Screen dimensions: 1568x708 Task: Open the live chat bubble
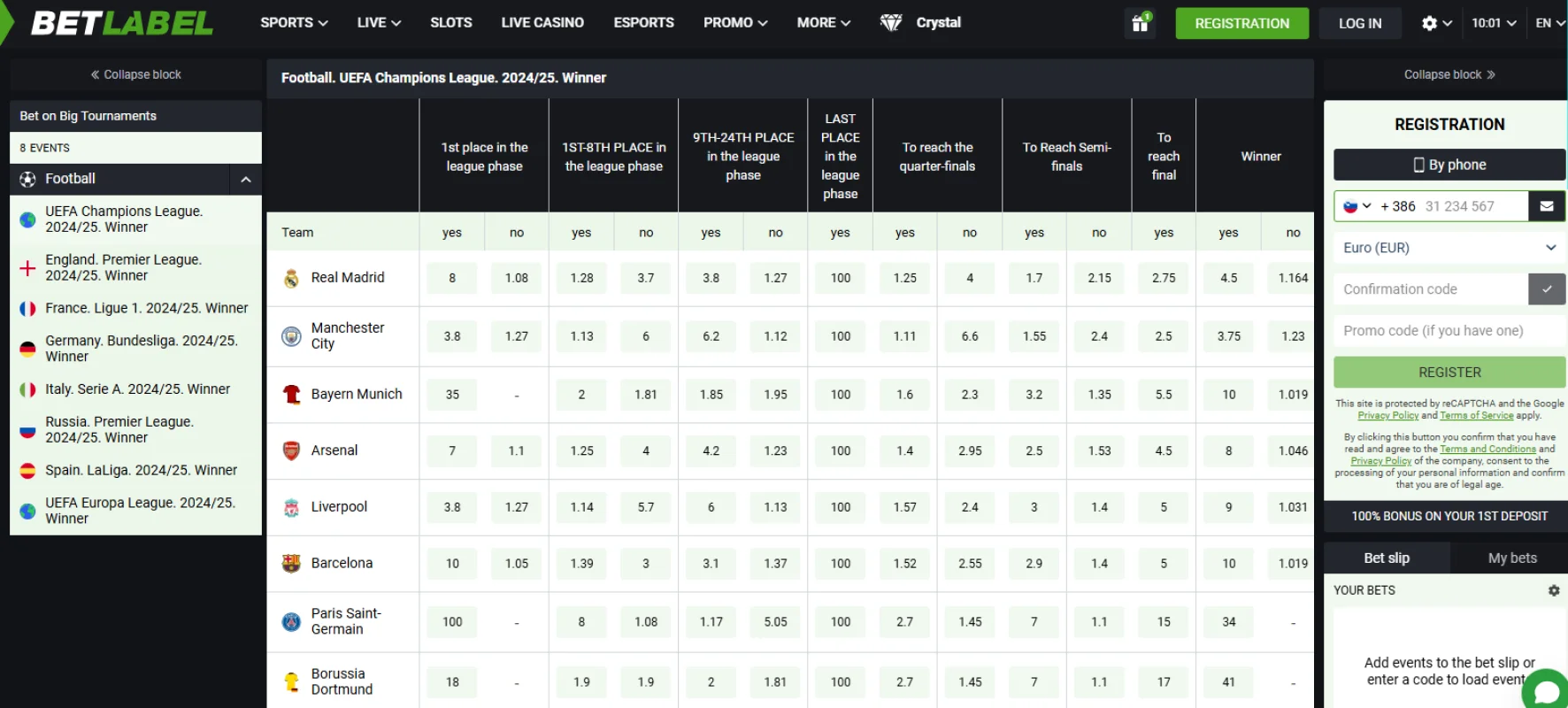pyautogui.click(x=1547, y=690)
